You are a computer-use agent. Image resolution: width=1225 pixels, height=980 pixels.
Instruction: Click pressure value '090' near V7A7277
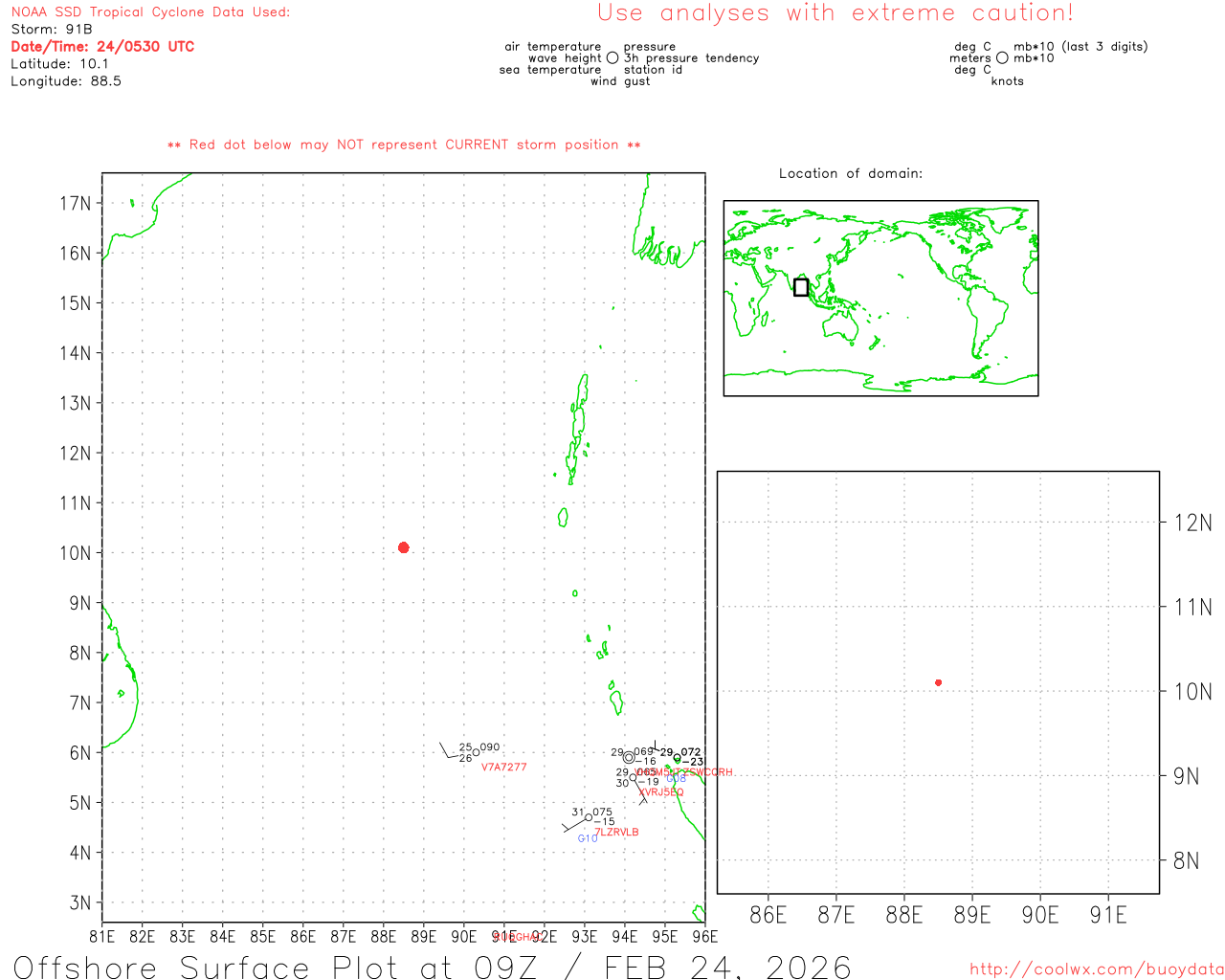490,747
